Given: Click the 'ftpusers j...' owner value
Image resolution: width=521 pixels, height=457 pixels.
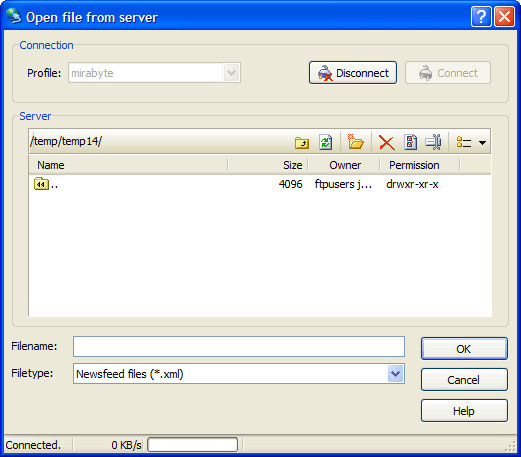Looking at the screenshot, I should point(343,184).
